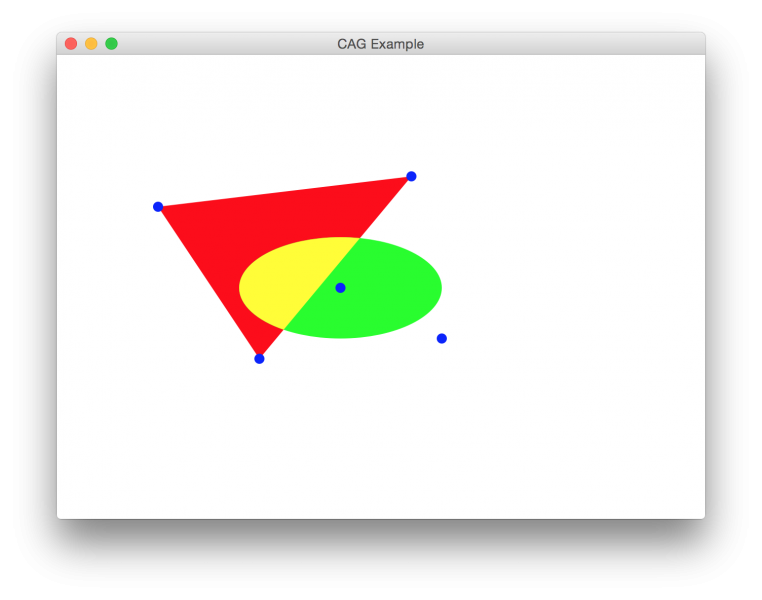This screenshot has height=600, width=762.
Task: Click the blue handle outside the ellipse's lower right
Action: [442, 339]
